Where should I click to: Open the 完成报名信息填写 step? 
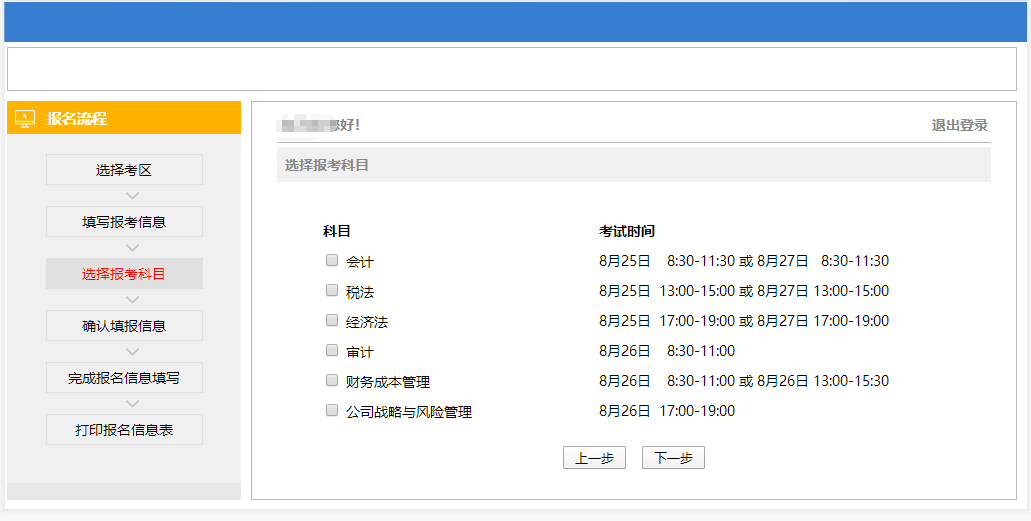point(124,378)
